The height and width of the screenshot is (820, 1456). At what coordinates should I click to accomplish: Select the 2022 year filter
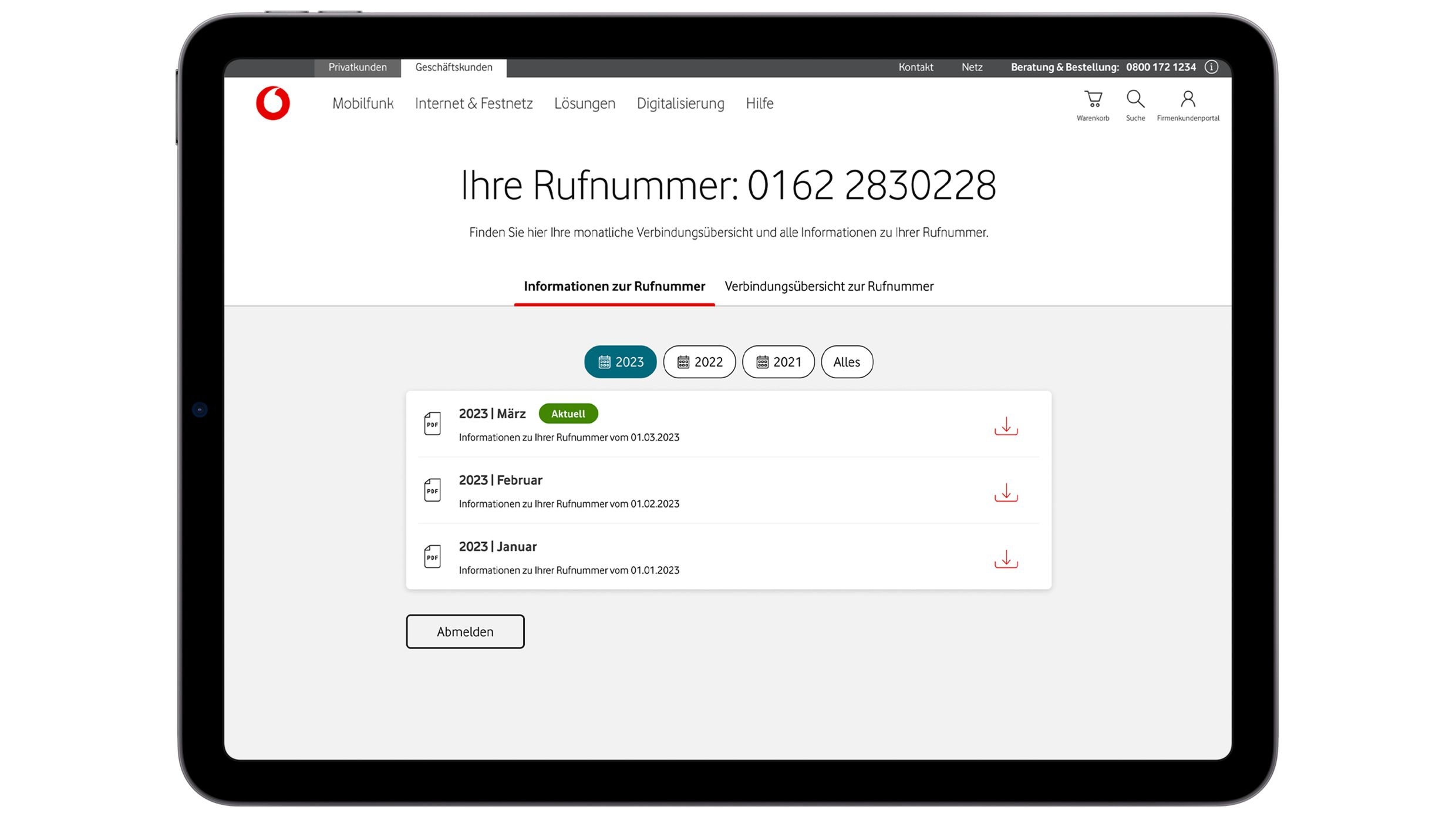(x=699, y=362)
